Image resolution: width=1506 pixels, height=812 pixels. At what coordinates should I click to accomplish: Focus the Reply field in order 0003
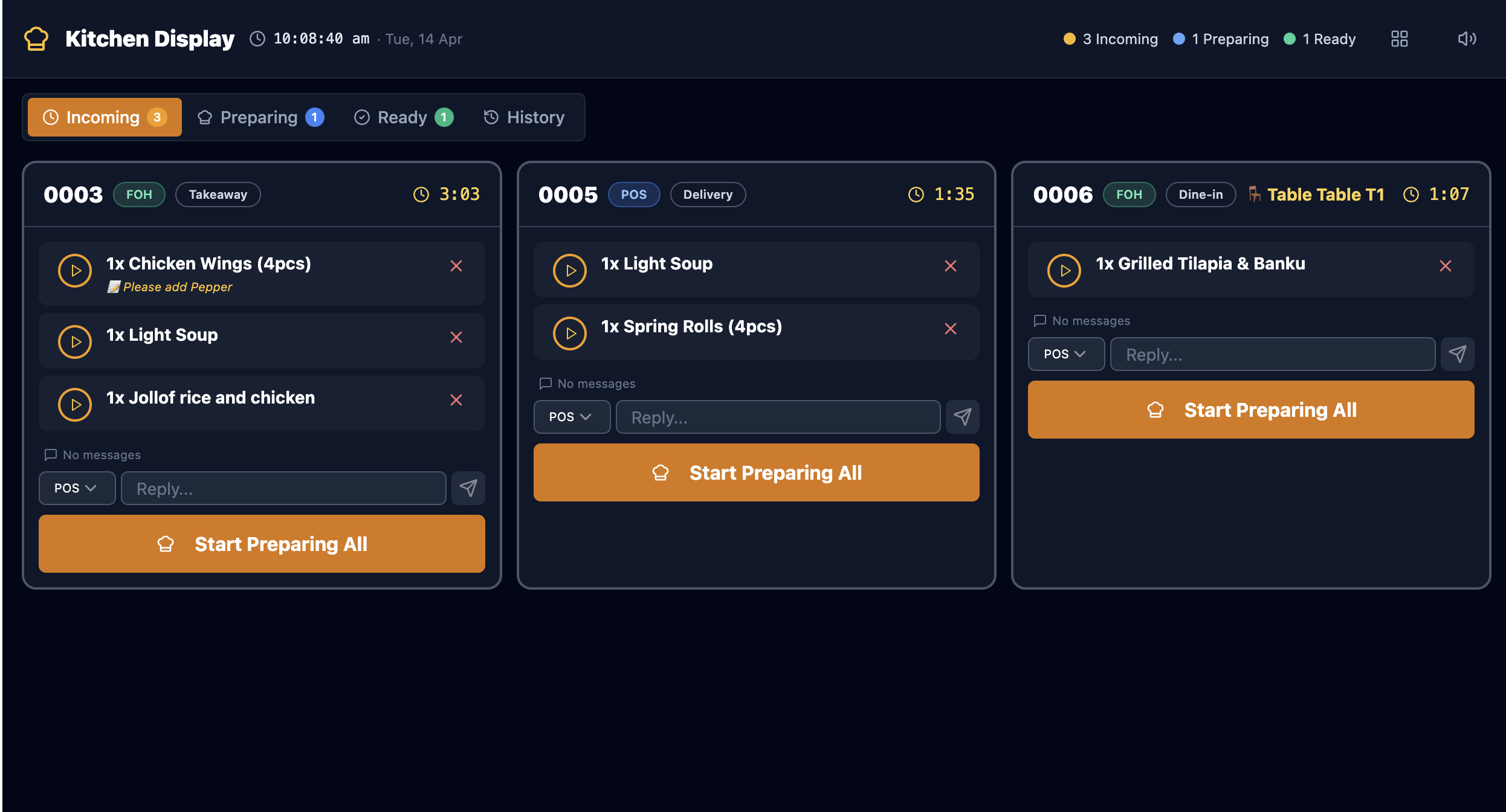point(283,488)
